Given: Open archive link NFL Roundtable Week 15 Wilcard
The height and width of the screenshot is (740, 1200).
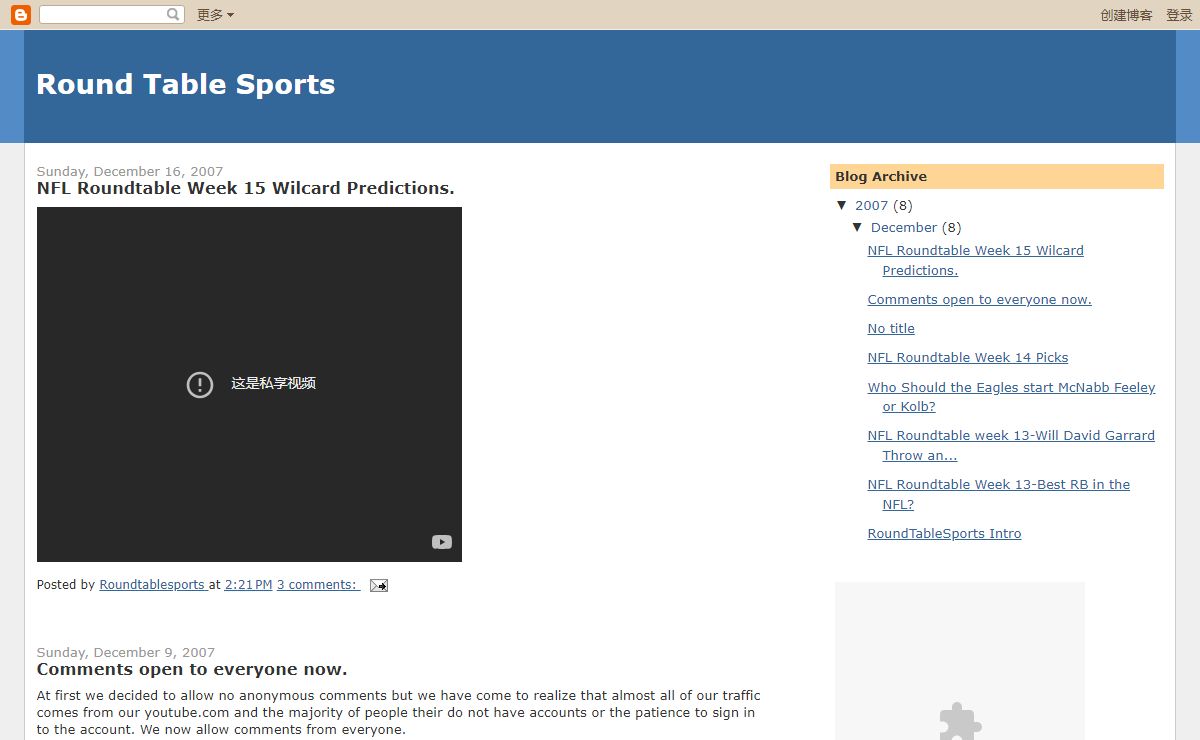Looking at the screenshot, I should pos(976,260).
